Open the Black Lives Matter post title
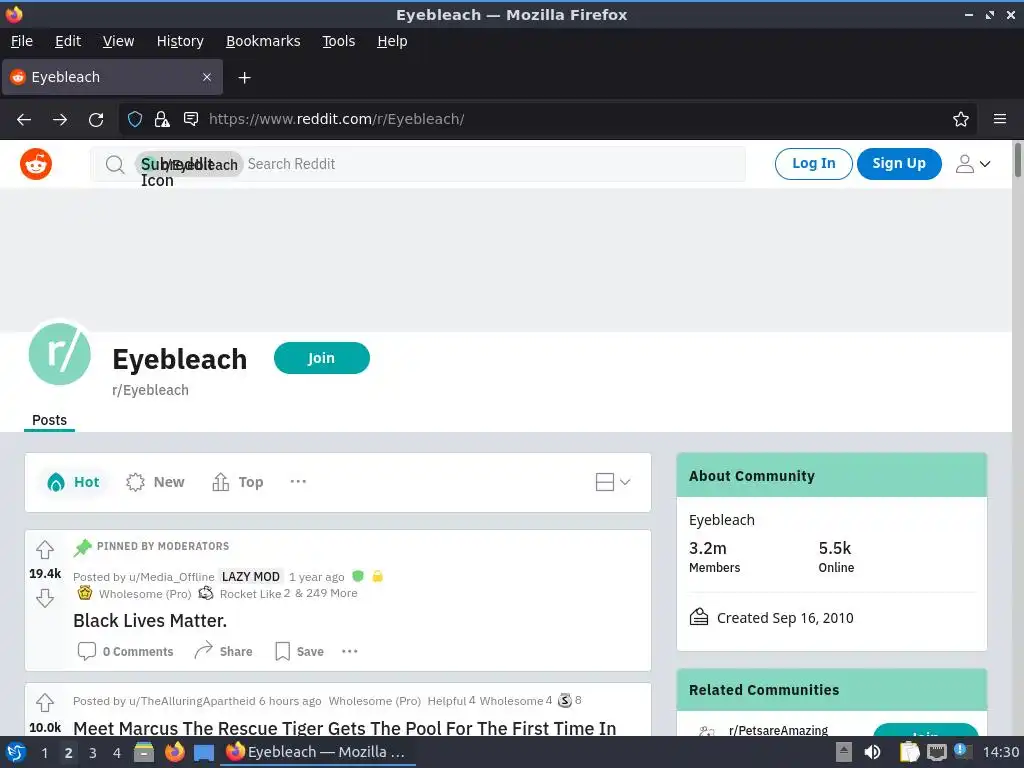The width and height of the screenshot is (1024, 768). [x=150, y=620]
